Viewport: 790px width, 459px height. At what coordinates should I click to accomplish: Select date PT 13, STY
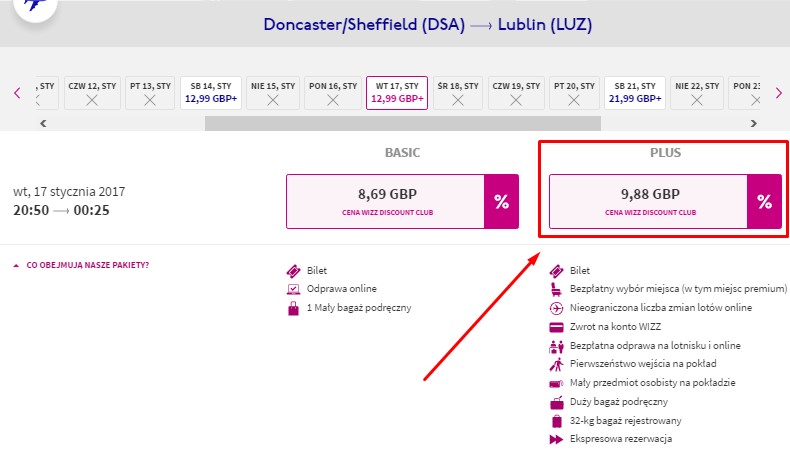[150, 93]
